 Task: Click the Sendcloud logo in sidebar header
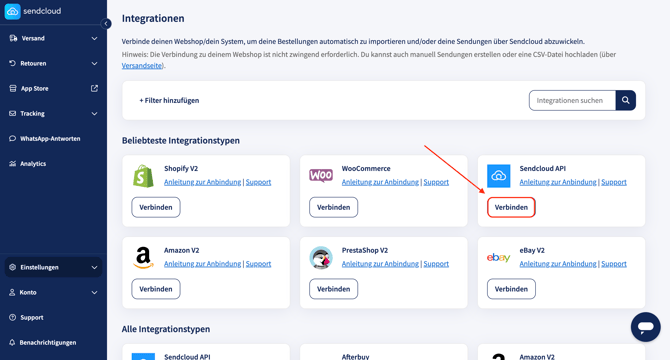click(33, 11)
